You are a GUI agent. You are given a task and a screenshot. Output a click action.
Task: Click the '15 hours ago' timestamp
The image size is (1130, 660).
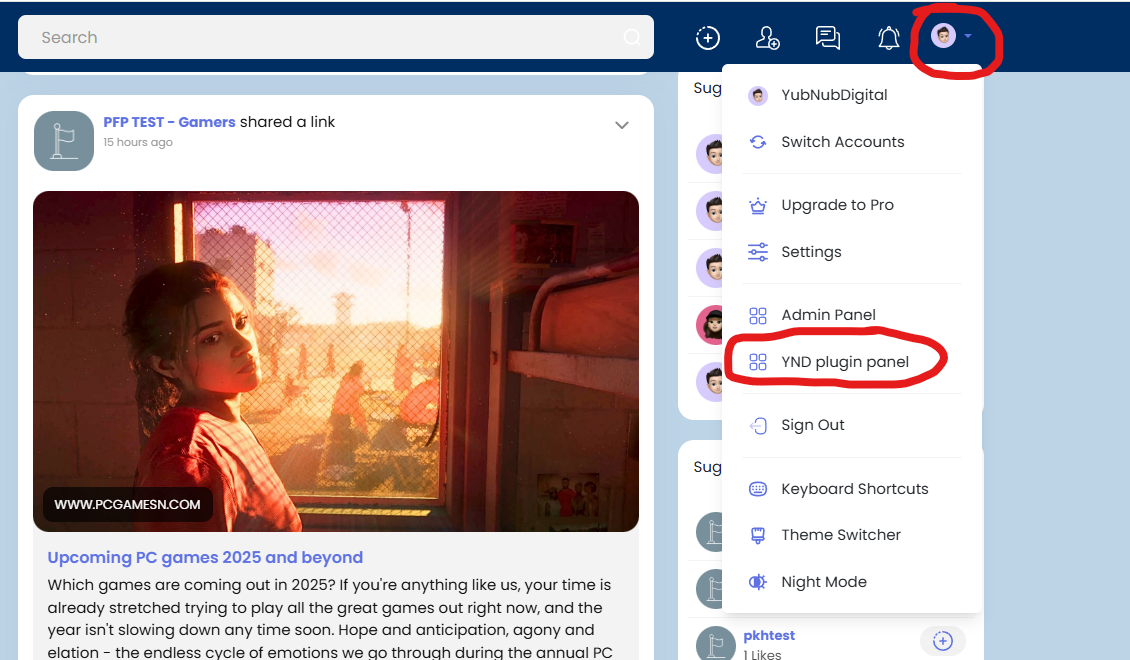138,142
